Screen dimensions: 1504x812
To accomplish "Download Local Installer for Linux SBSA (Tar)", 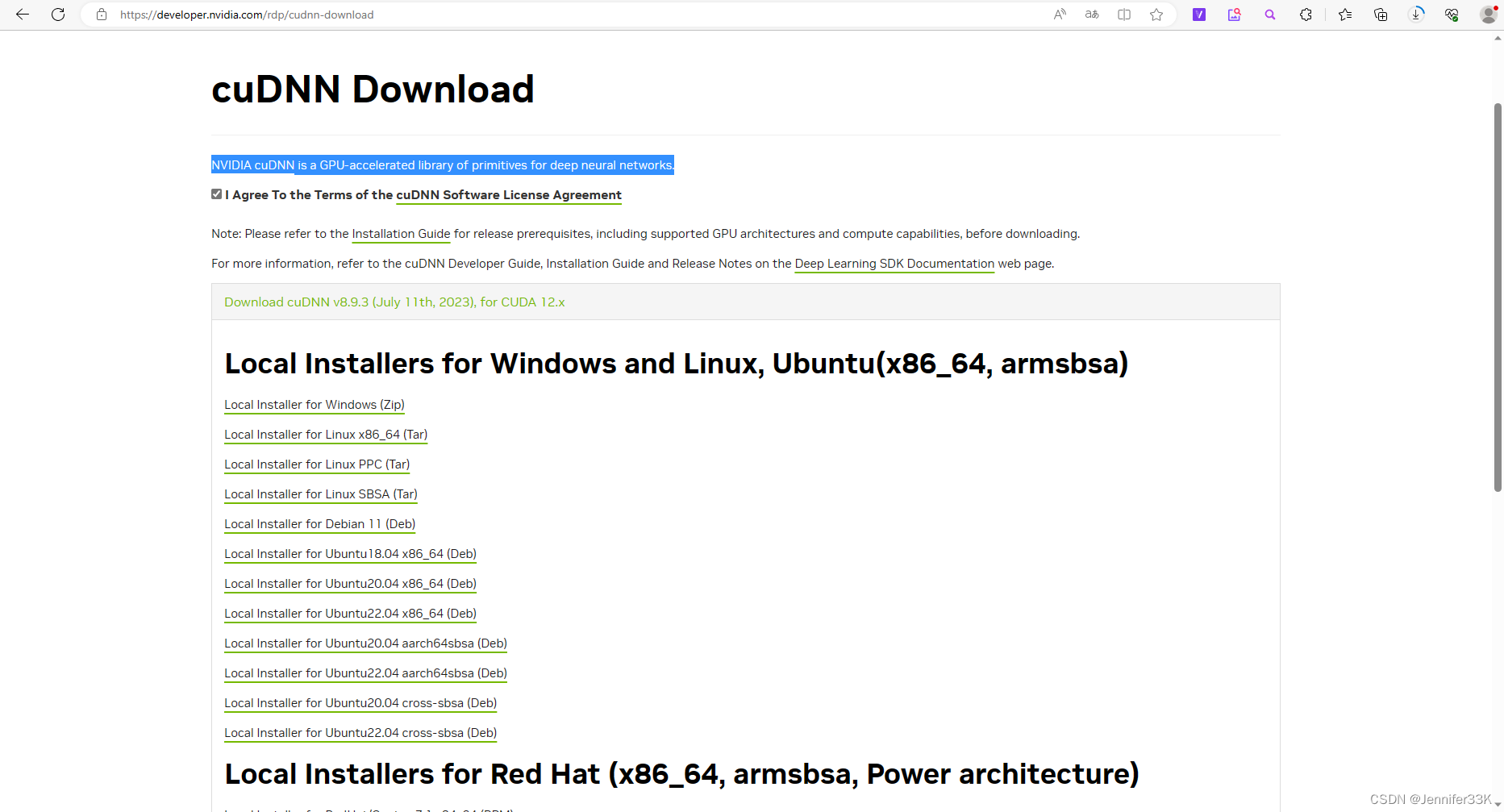I will coord(321,494).
